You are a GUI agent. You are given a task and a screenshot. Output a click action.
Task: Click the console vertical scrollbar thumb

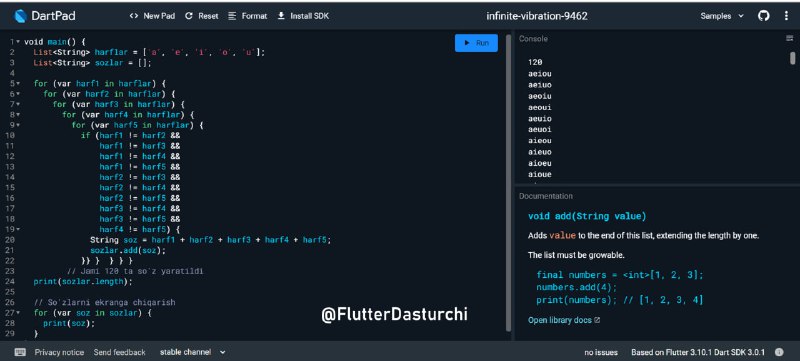[792, 58]
